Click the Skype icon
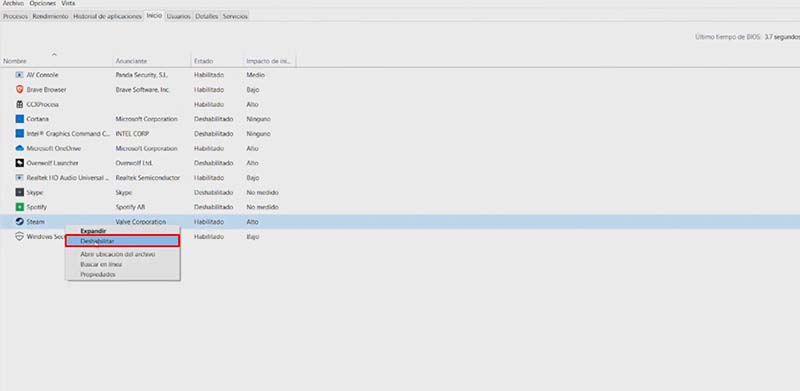Screen dimensions: 800x391 click(x=19, y=192)
